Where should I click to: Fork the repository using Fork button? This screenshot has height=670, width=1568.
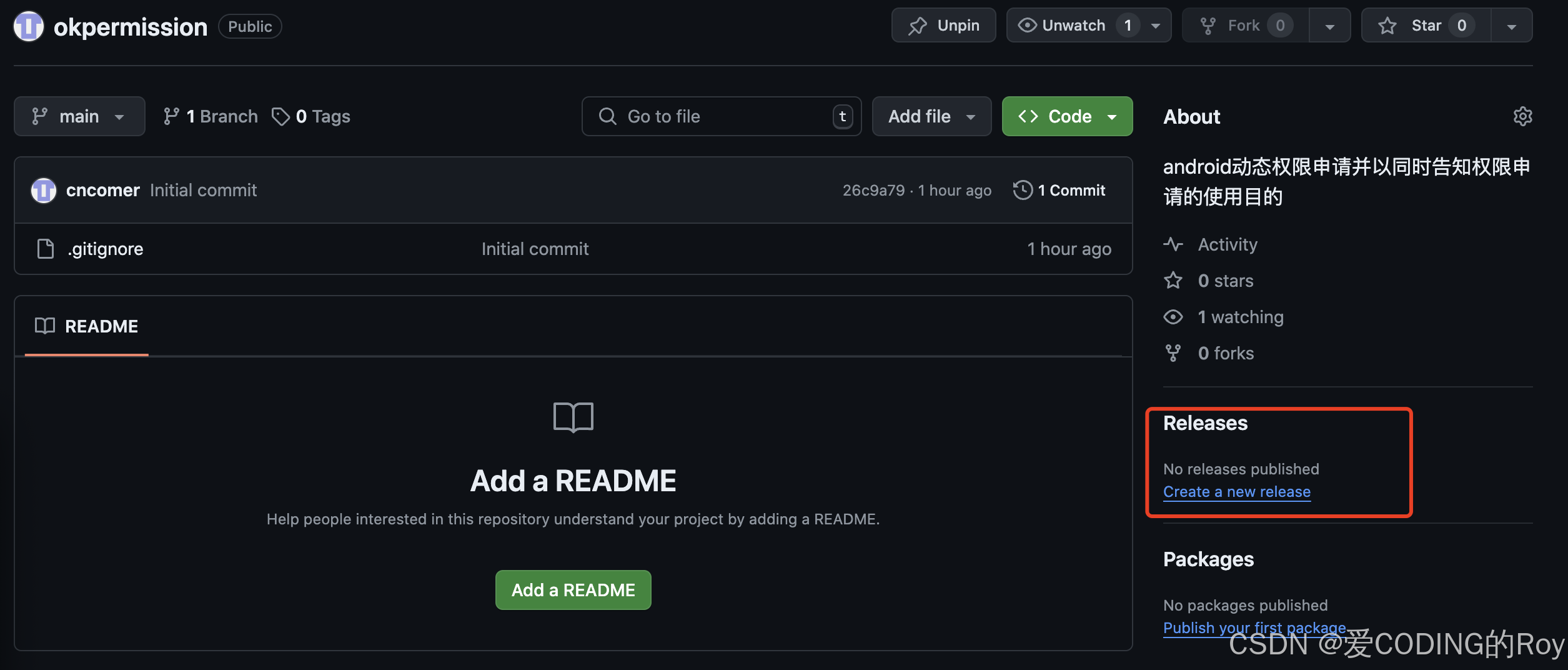click(1245, 26)
